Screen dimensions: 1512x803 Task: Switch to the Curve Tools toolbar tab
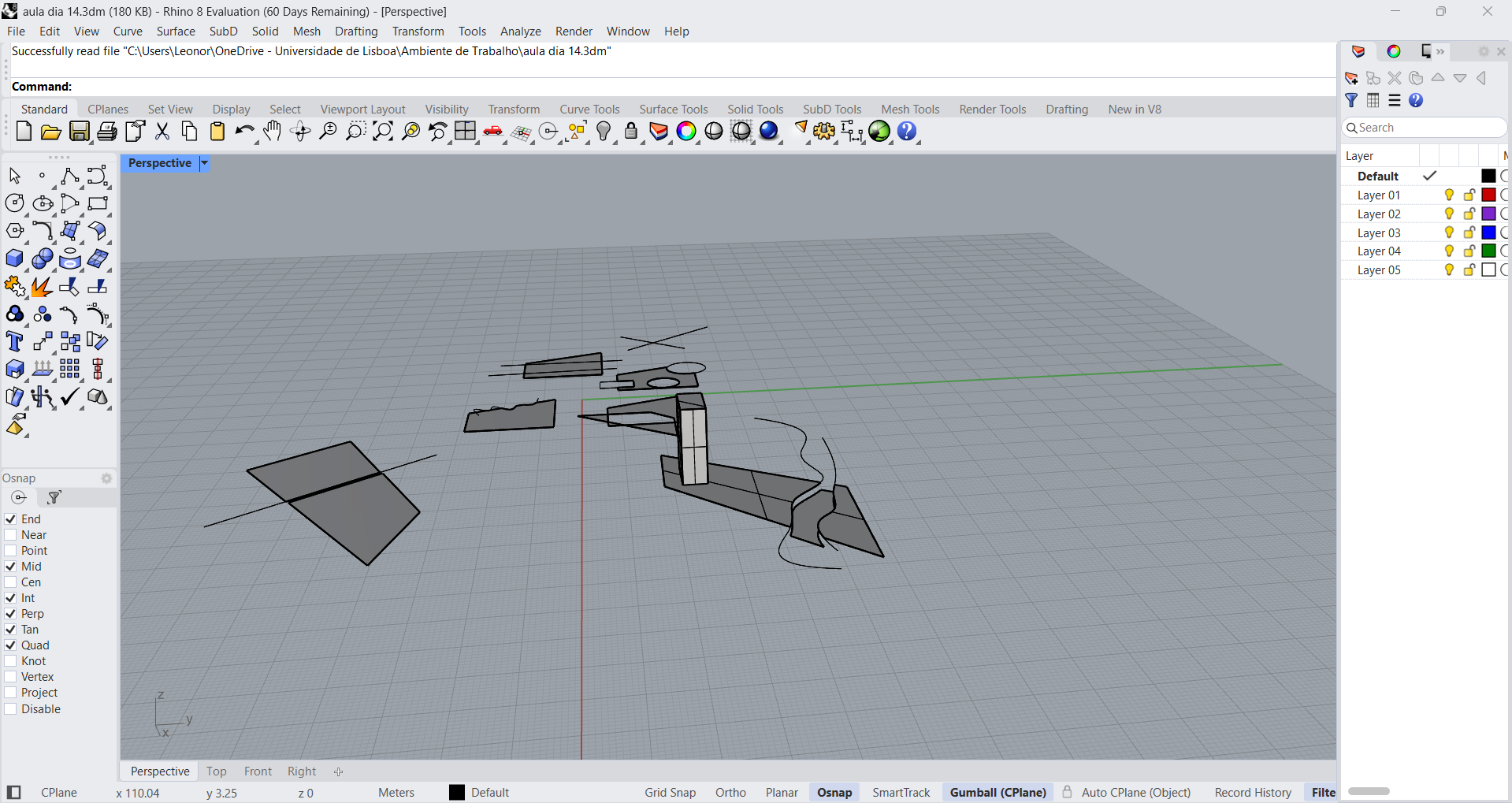(589, 110)
